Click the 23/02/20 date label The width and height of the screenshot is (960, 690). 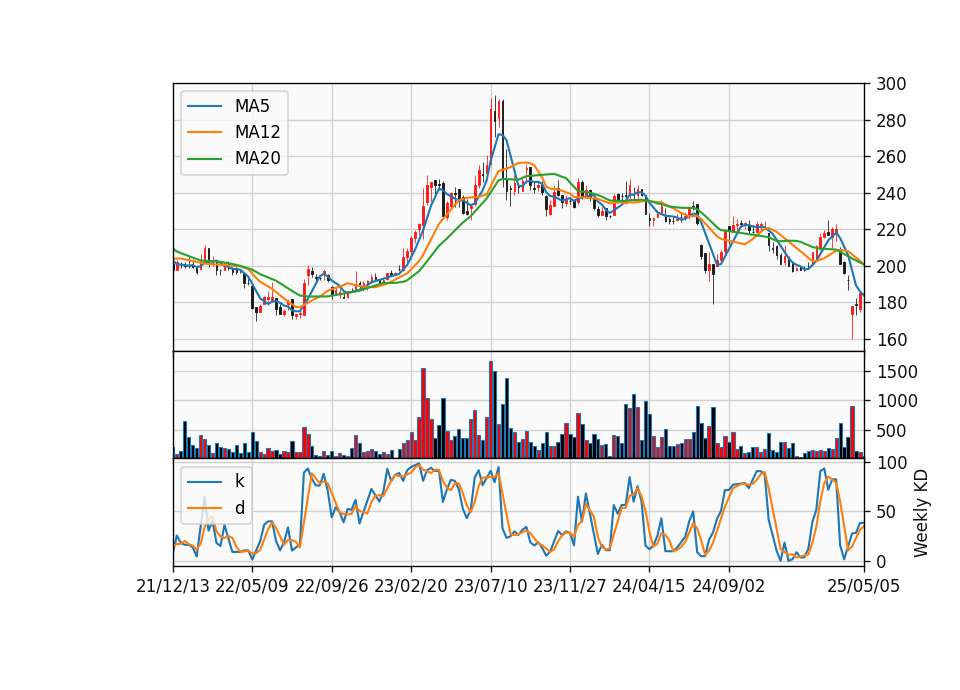(411, 586)
